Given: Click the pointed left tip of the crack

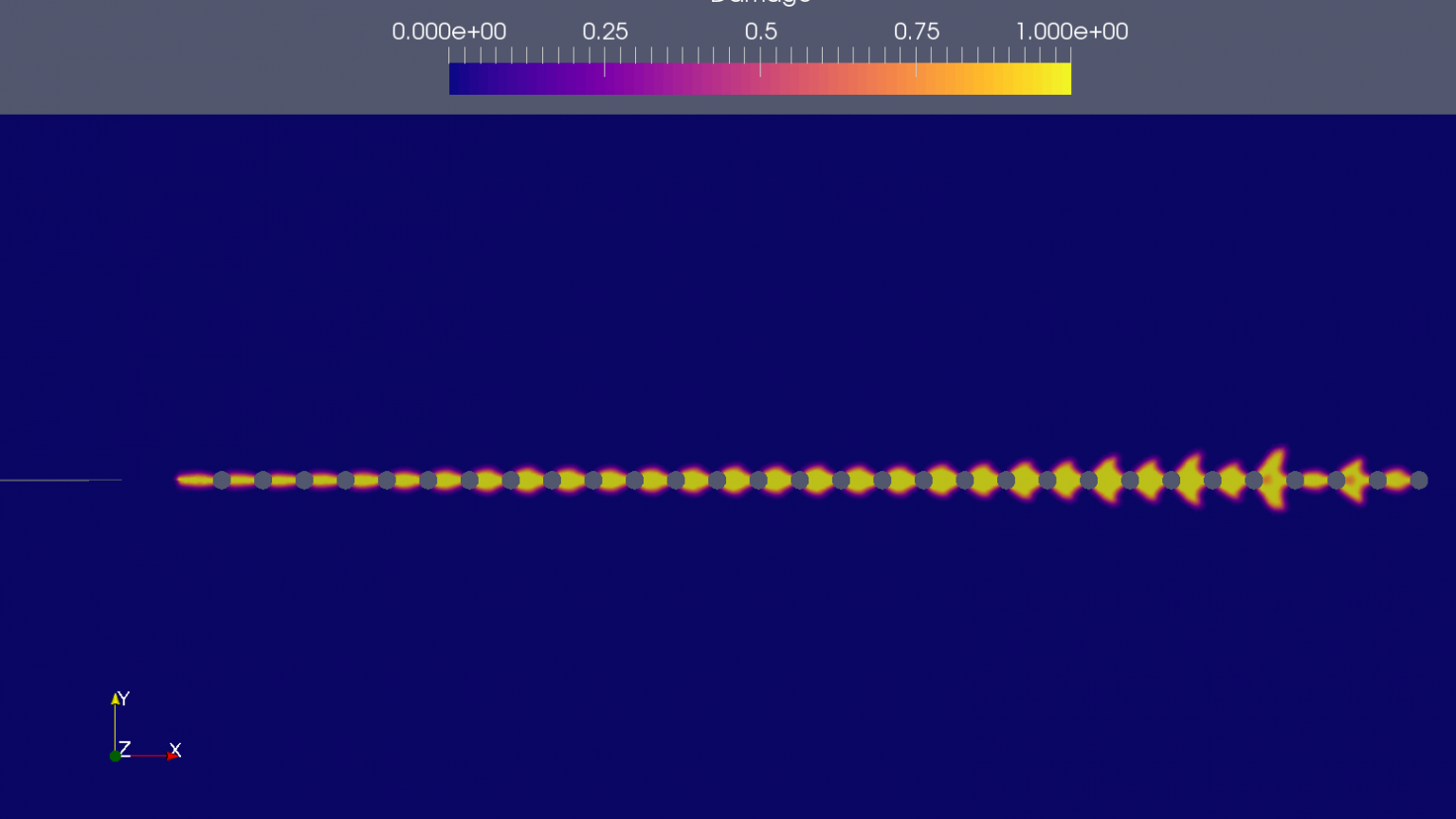Looking at the screenshot, I should coord(180,480).
